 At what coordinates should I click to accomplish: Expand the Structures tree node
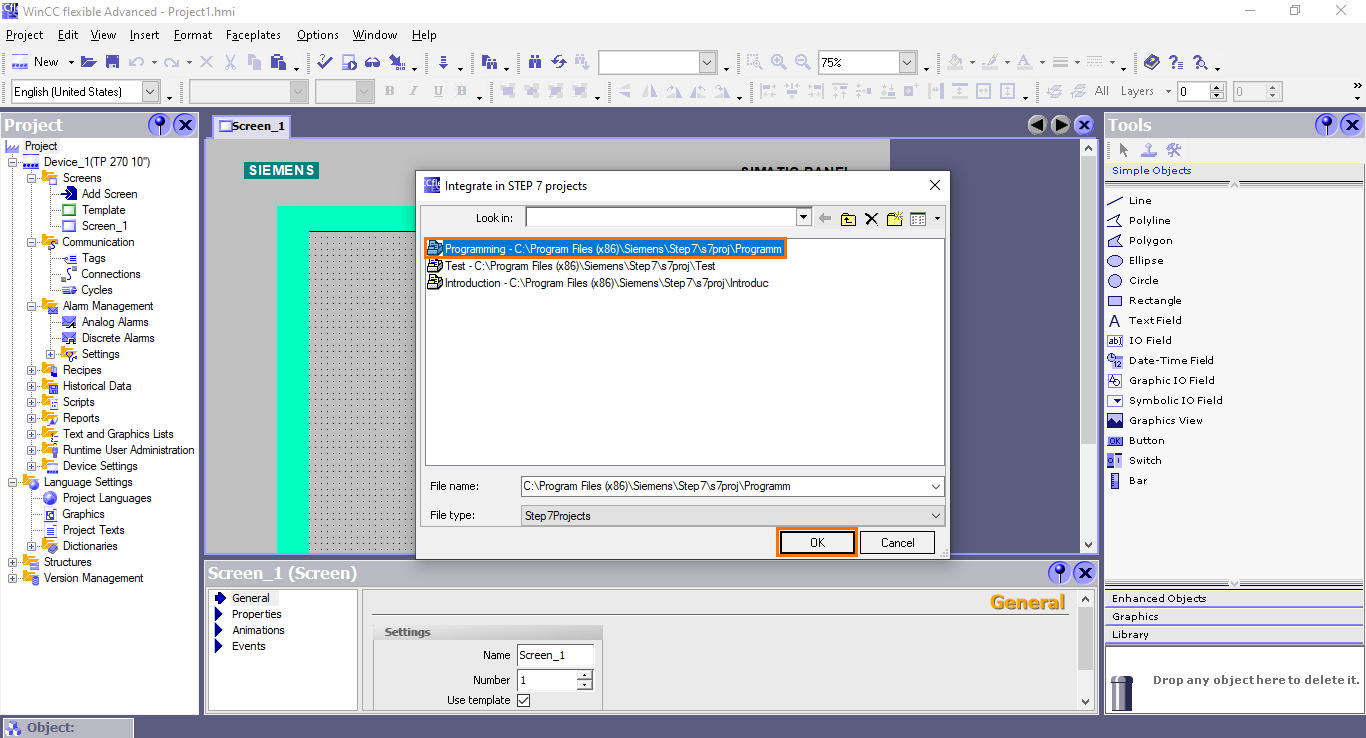pyautogui.click(x=13, y=562)
